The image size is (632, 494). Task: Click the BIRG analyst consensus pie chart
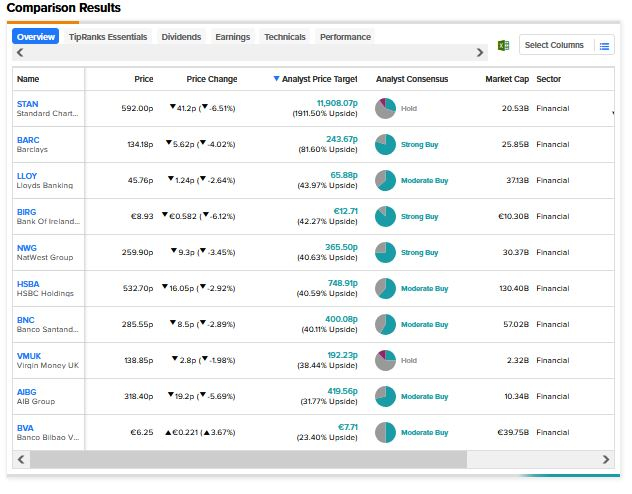(385, 216)
